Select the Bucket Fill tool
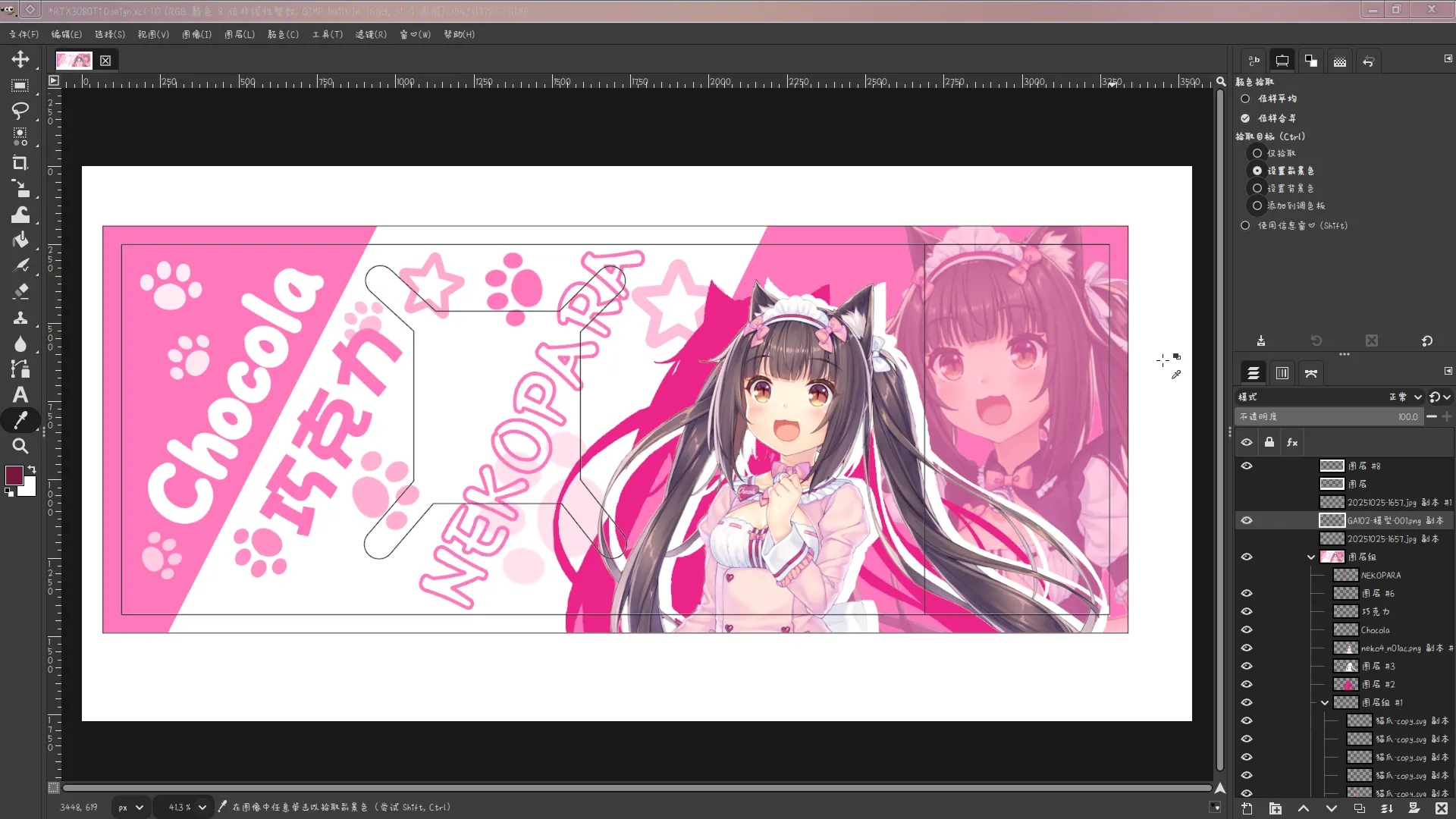 point(20,240)
